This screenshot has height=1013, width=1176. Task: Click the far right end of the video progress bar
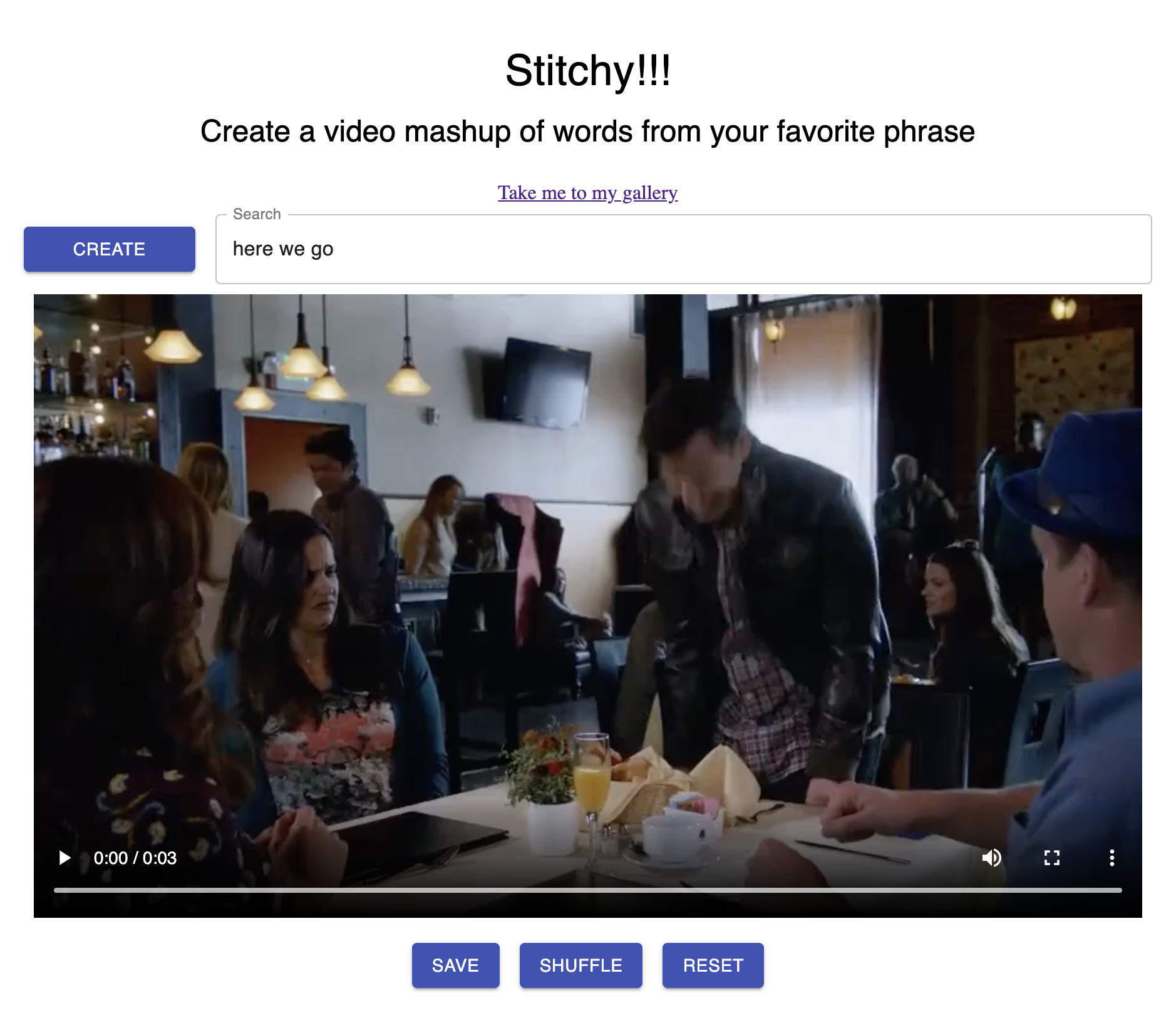pos(1120,890)
